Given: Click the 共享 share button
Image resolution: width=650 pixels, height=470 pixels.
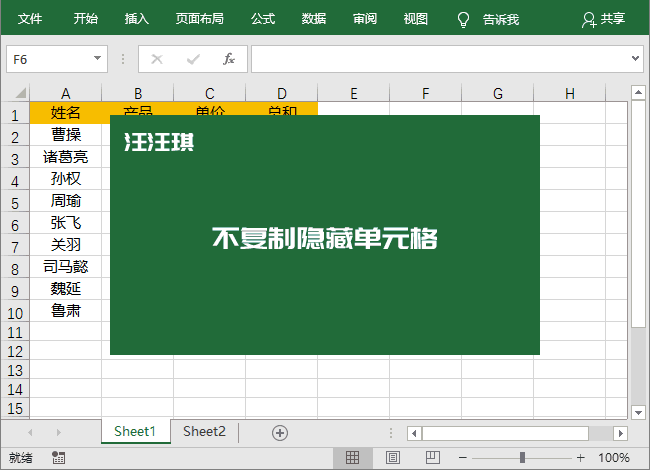Looking at the screenshot, I should [x=604, y=19].
